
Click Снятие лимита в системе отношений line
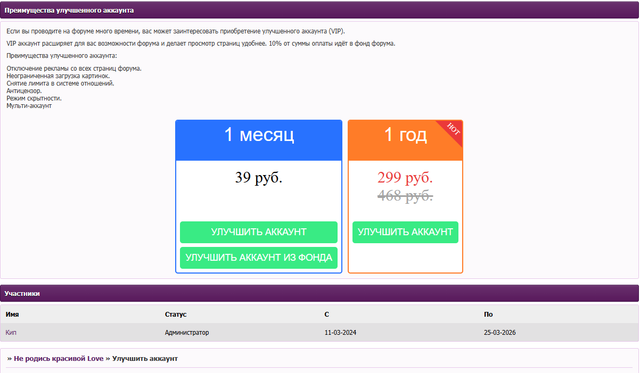point(60,83)
